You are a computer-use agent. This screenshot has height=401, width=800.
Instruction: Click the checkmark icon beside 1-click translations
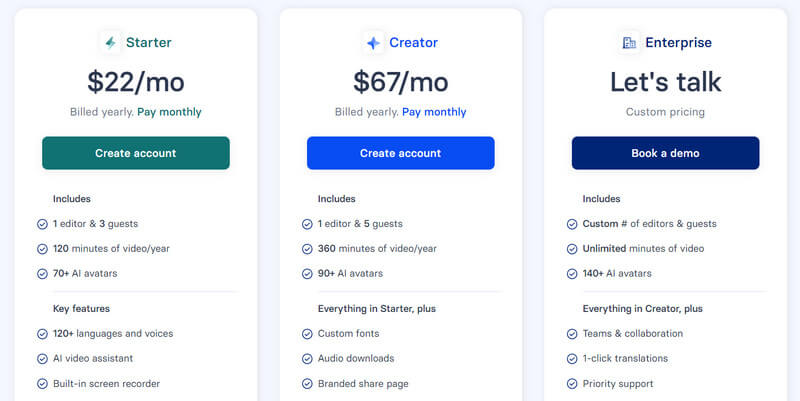572,358
